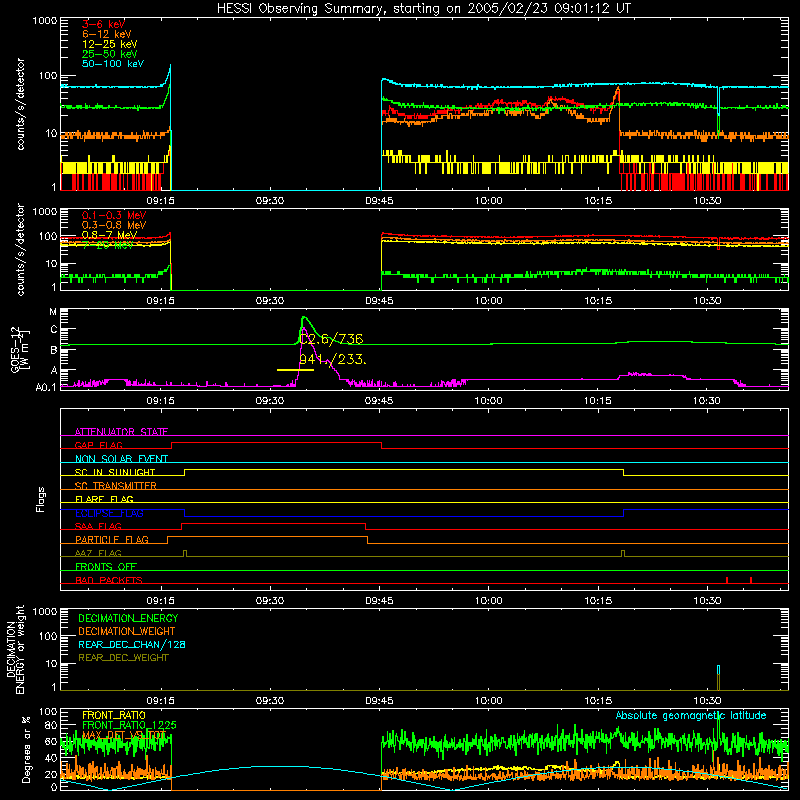800x800 pixels.
Task: Click the Degrees or % axis title
Action: click(x=26, y=750)
